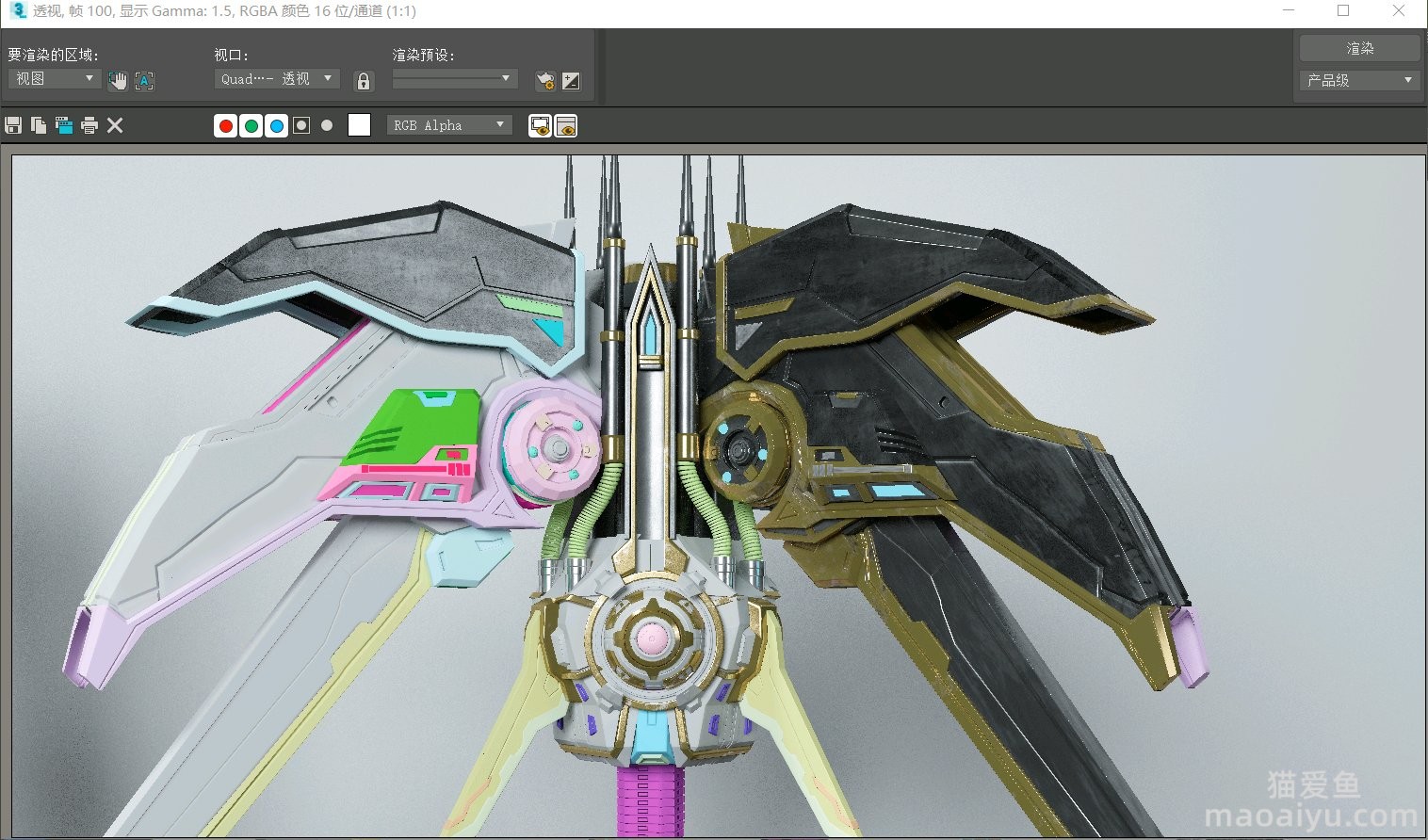Open Render Setup teapot icon
The image size is (1428, 840).
pos(544,81)
